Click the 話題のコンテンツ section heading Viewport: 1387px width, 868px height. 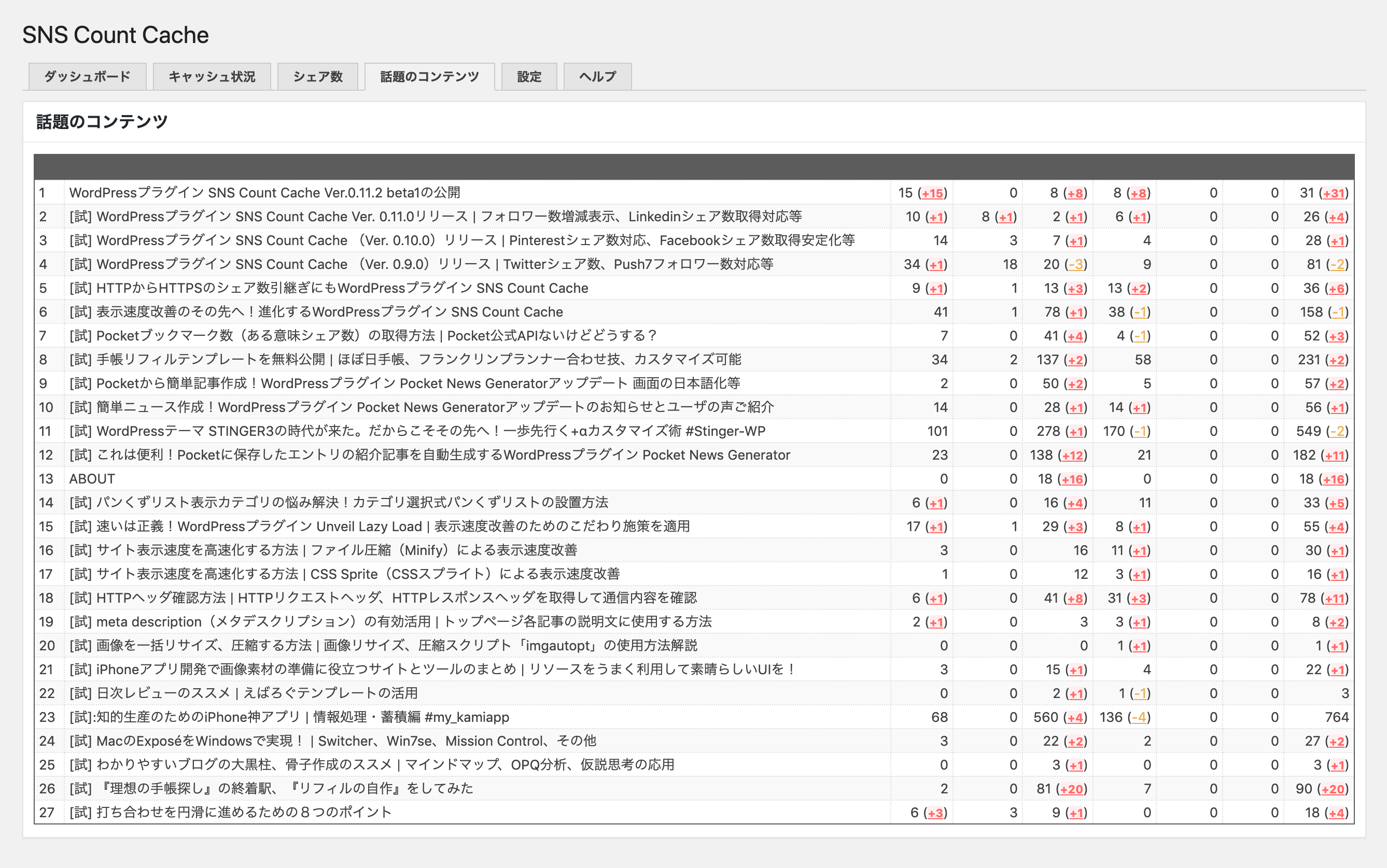point(102,122)
